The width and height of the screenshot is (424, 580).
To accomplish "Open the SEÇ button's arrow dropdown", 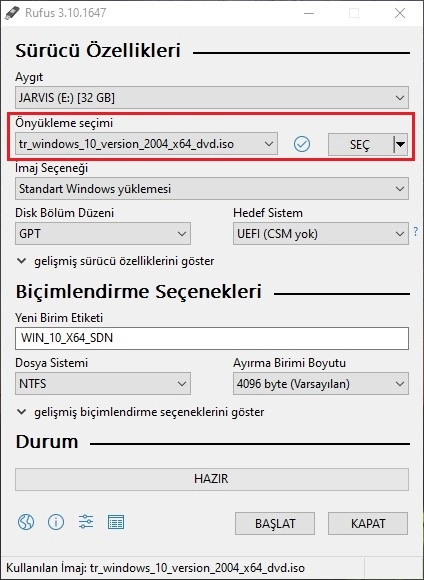I will (400, 144).
